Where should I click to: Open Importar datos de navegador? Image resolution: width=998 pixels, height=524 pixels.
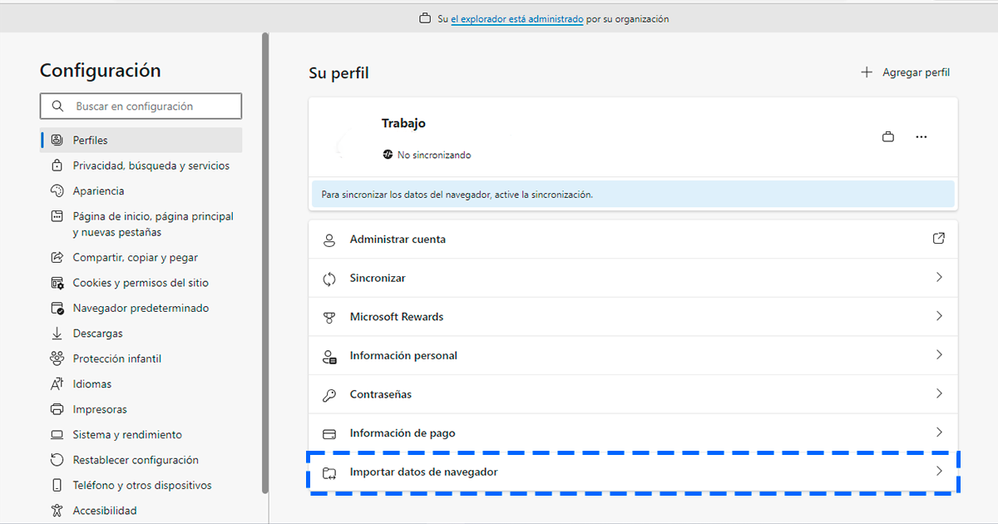point(633,472)
